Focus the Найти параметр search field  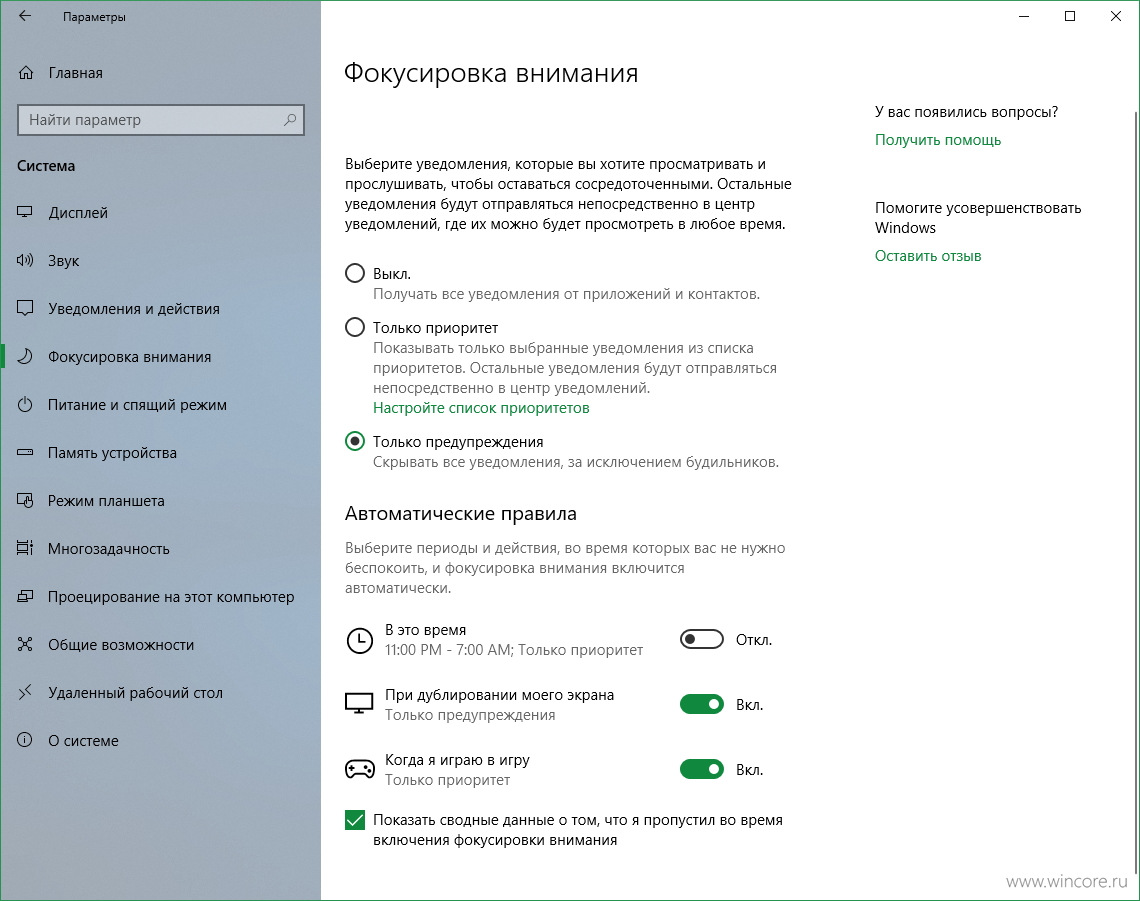coord(160,120)
